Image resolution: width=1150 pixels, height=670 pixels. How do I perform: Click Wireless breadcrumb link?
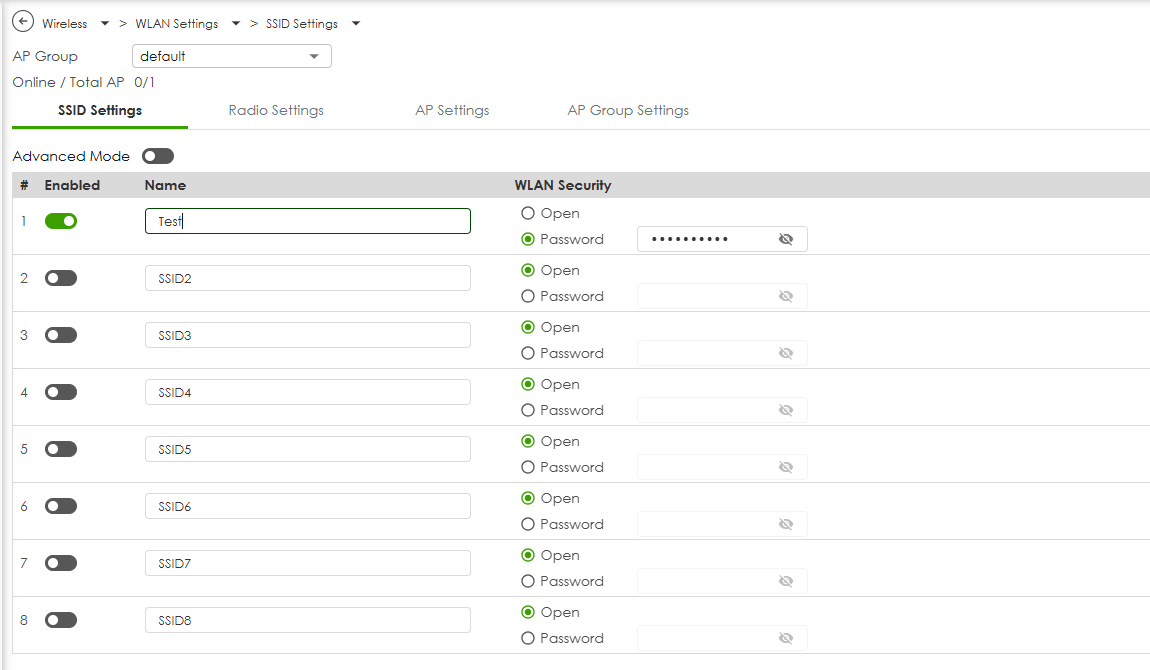tap(65, 23)
